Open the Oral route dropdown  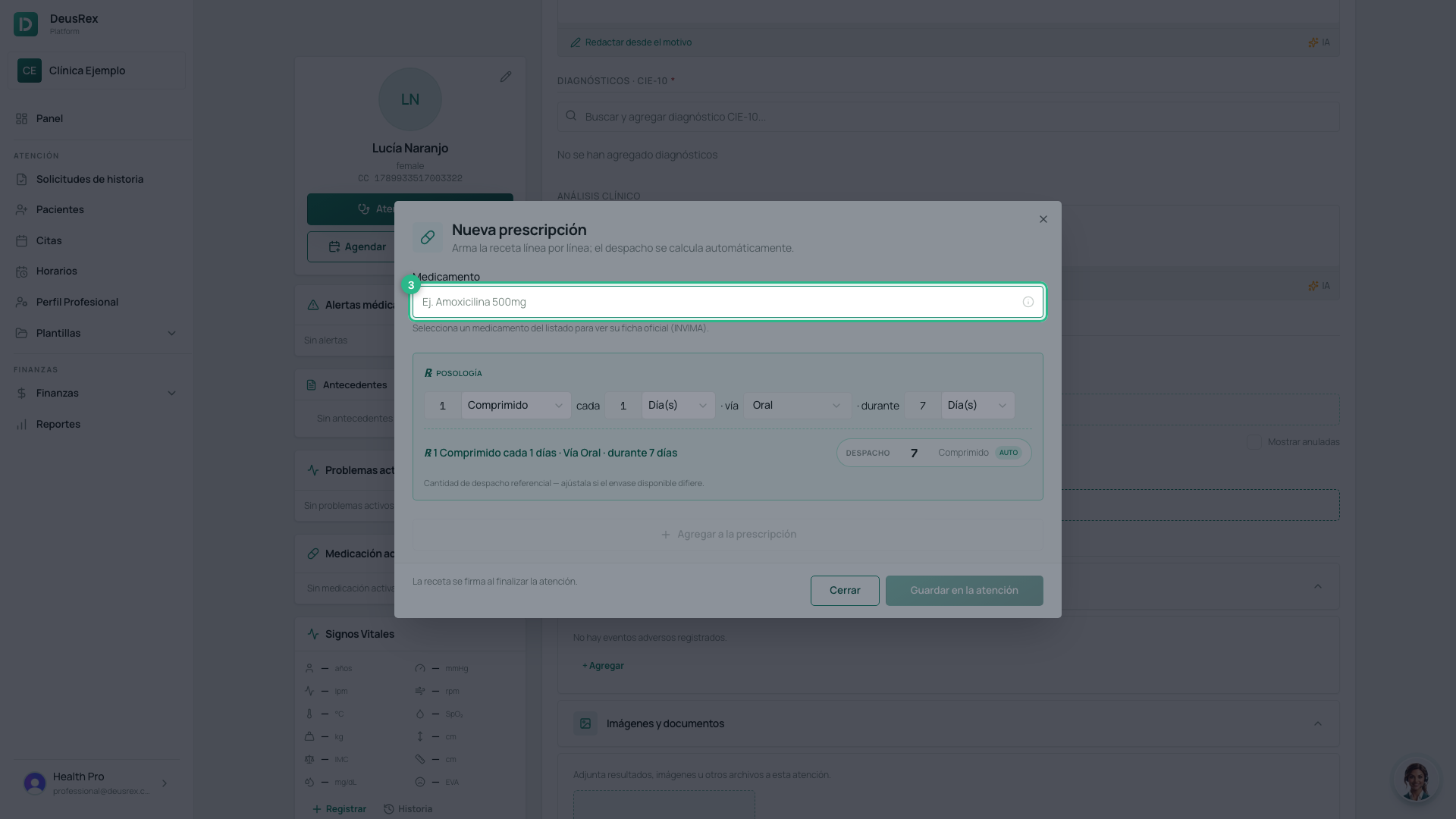(798, 406)
